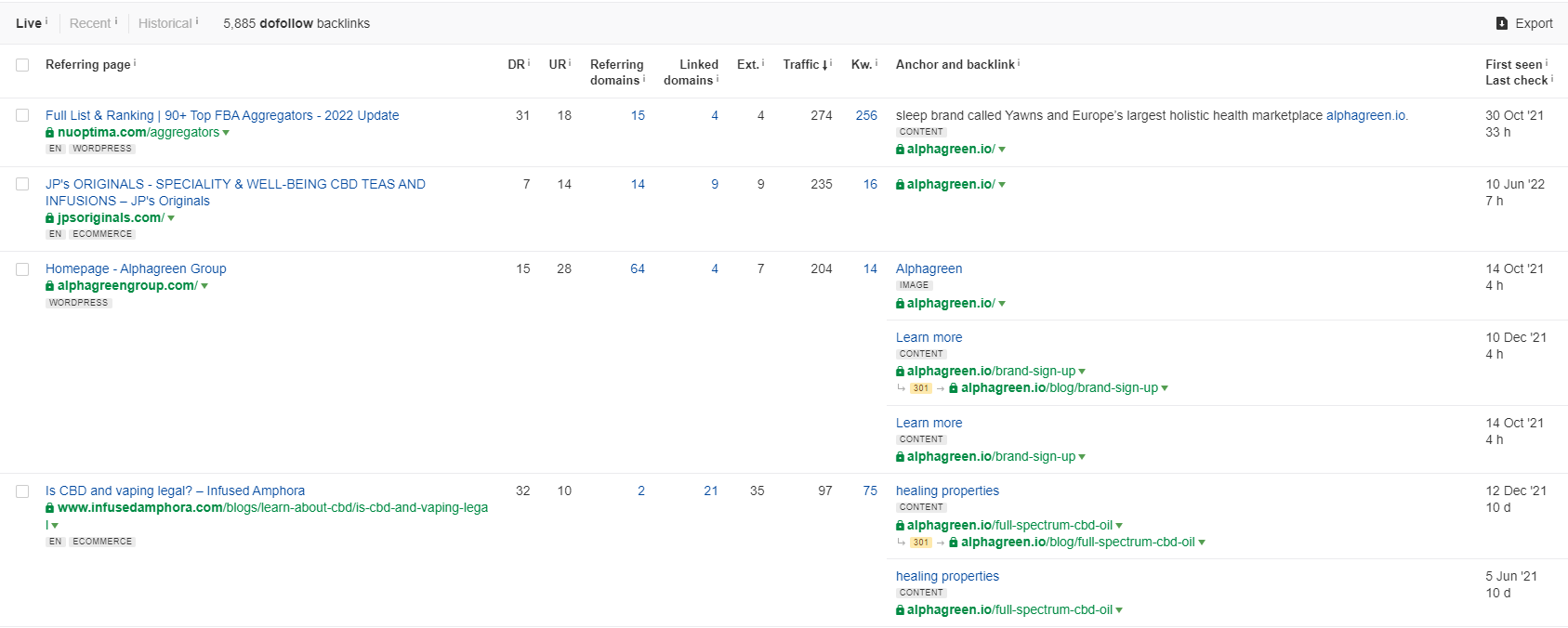Click the Export download icon
Screen dimensions: 1568x628
pos(1501,23)
